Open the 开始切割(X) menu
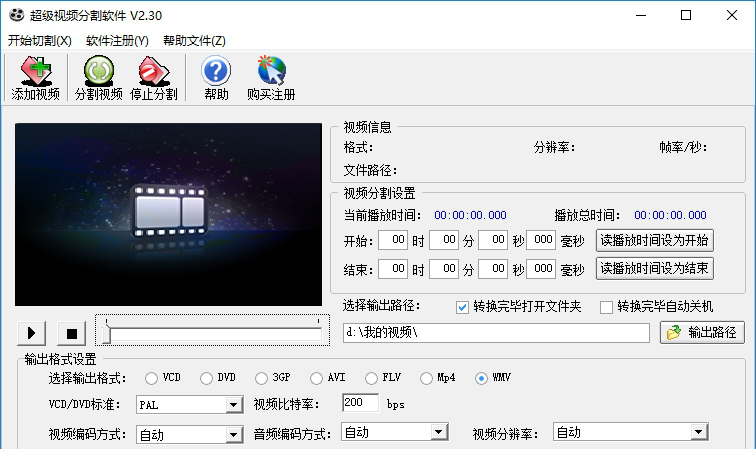 [40, 41]
